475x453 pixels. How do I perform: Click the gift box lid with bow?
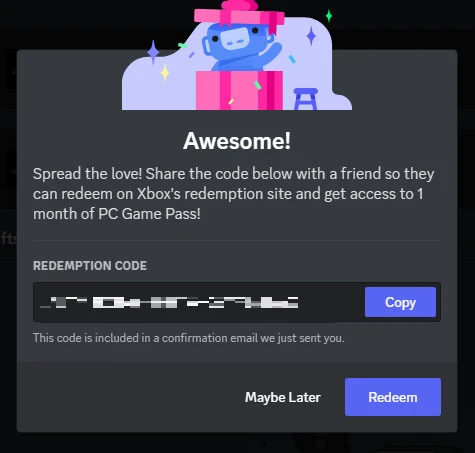239,15
